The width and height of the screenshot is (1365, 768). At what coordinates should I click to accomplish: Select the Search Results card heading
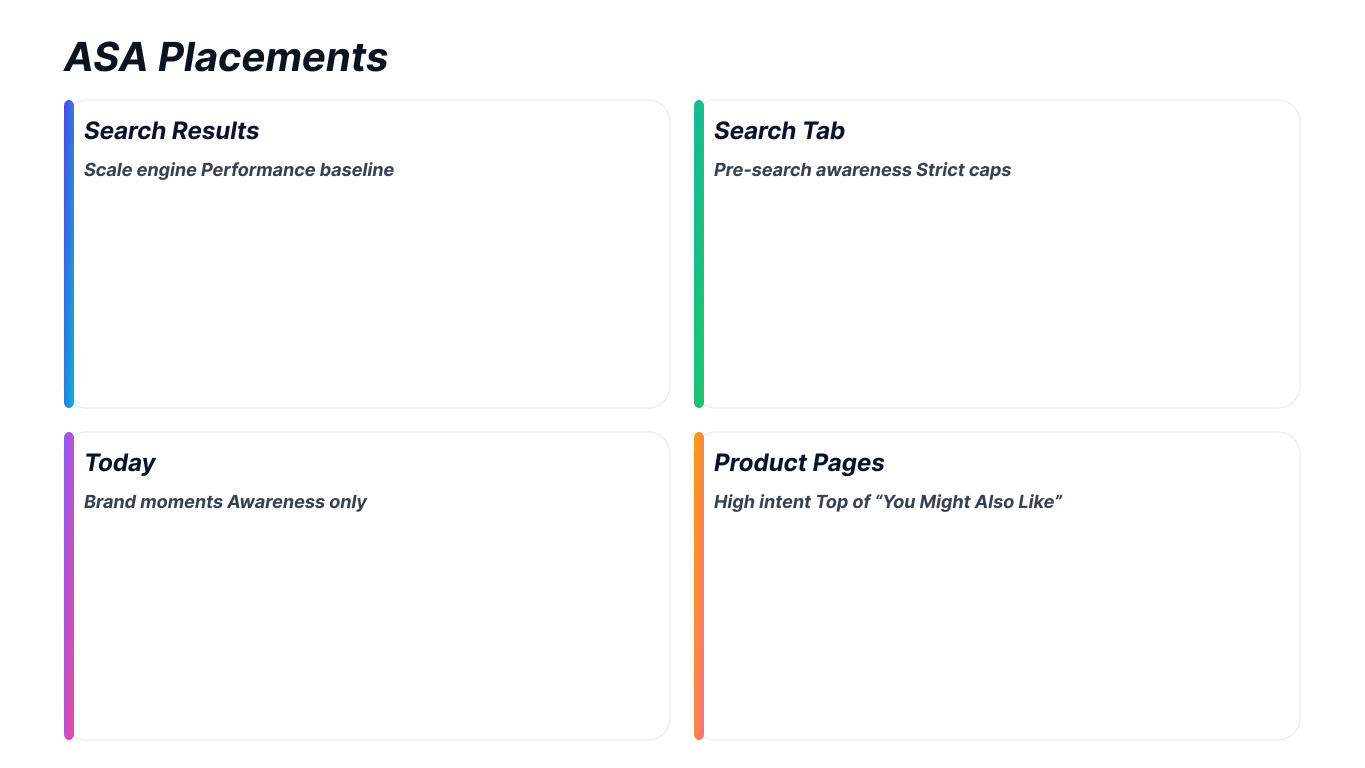tap(171, 131)
